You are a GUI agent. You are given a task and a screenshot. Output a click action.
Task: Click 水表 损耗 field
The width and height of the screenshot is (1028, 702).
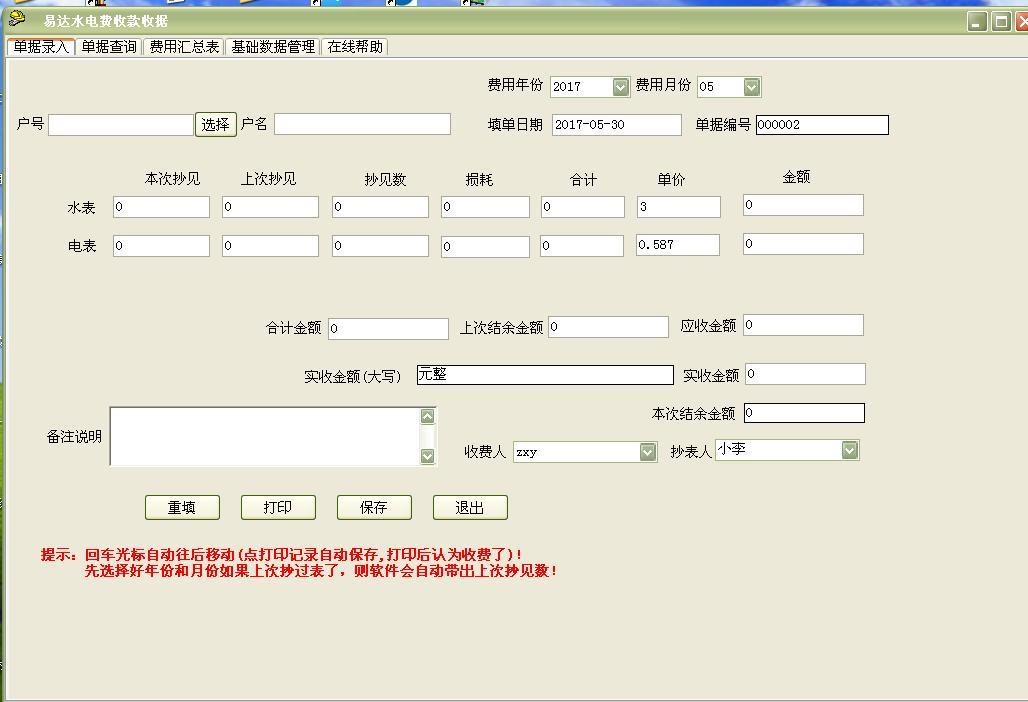point(485,206)
